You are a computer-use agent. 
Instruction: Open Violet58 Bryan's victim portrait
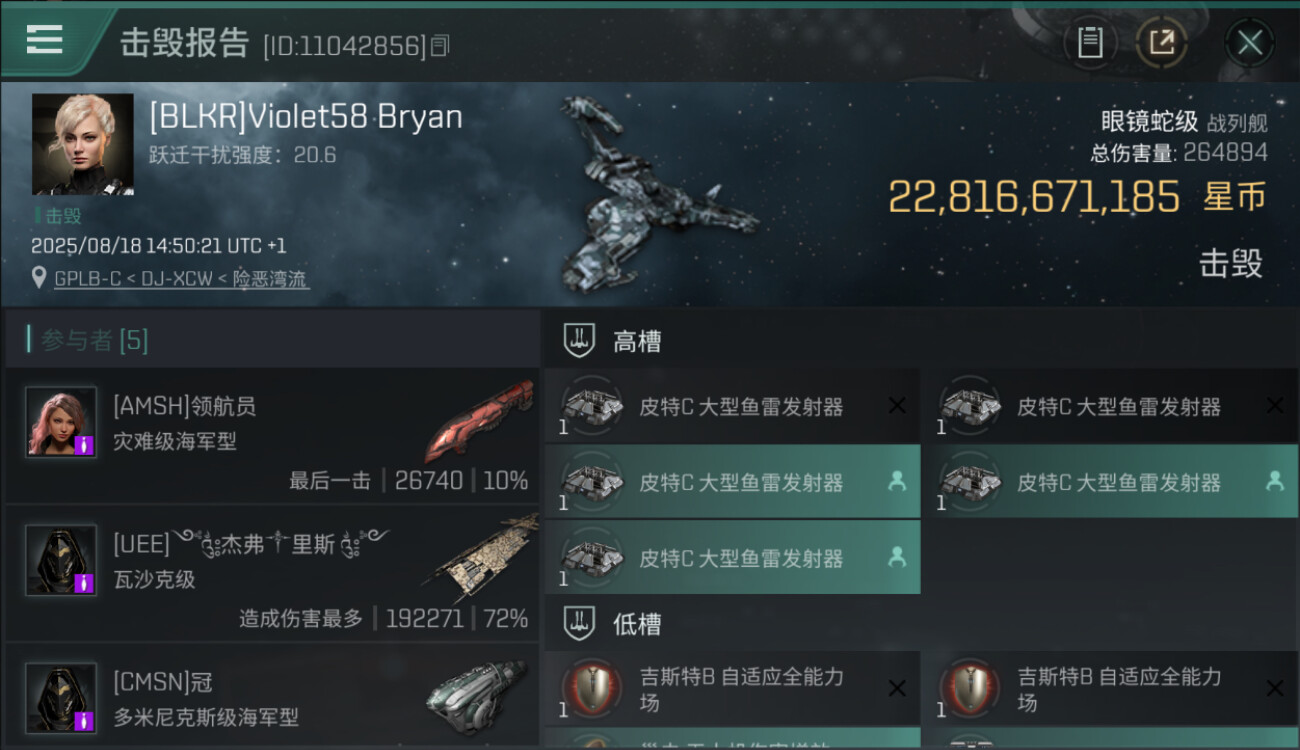pyautogui.click(x=82, y=144)
